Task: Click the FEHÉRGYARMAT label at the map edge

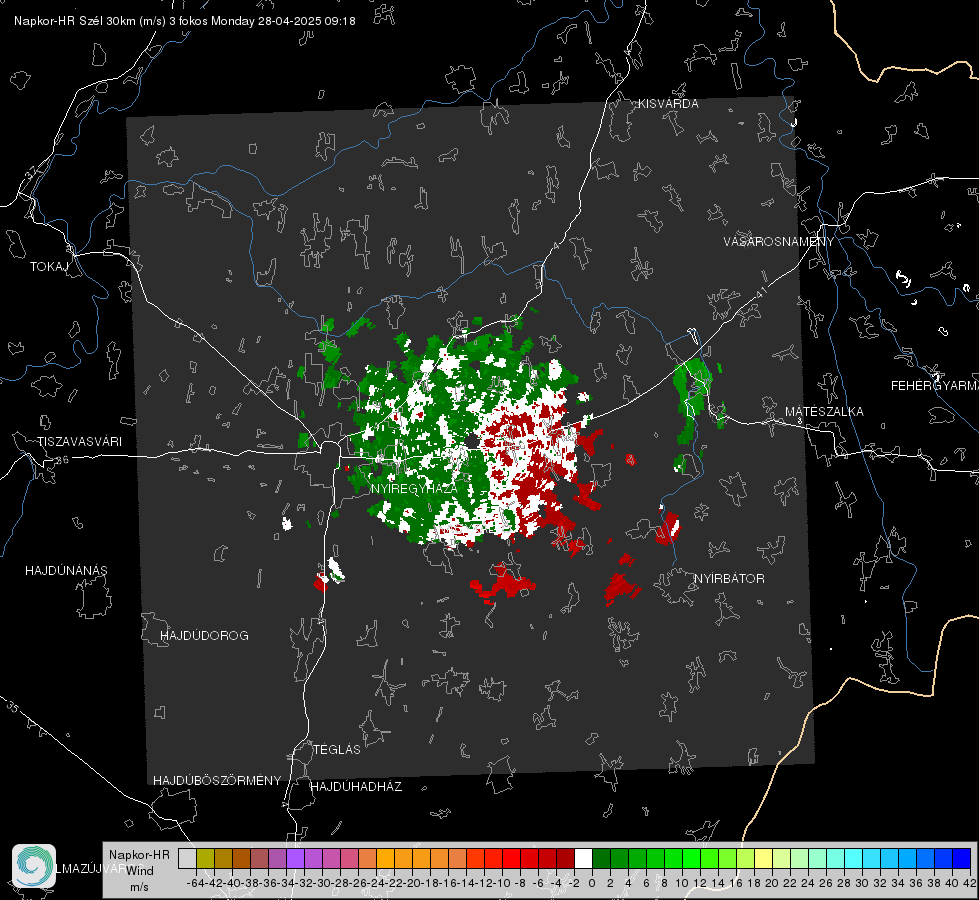Action: click(x=935, y=386)
